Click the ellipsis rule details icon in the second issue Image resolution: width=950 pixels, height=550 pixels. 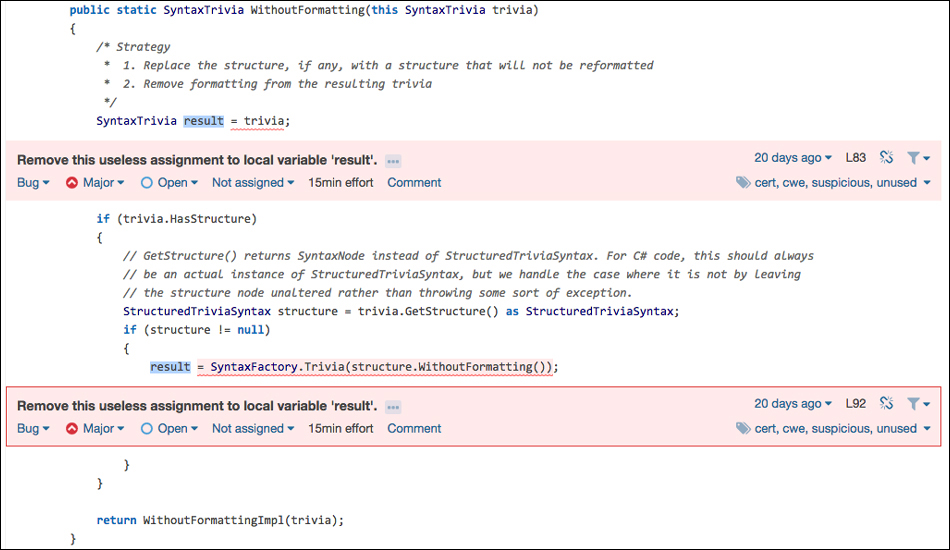click(x=393, y=407)
